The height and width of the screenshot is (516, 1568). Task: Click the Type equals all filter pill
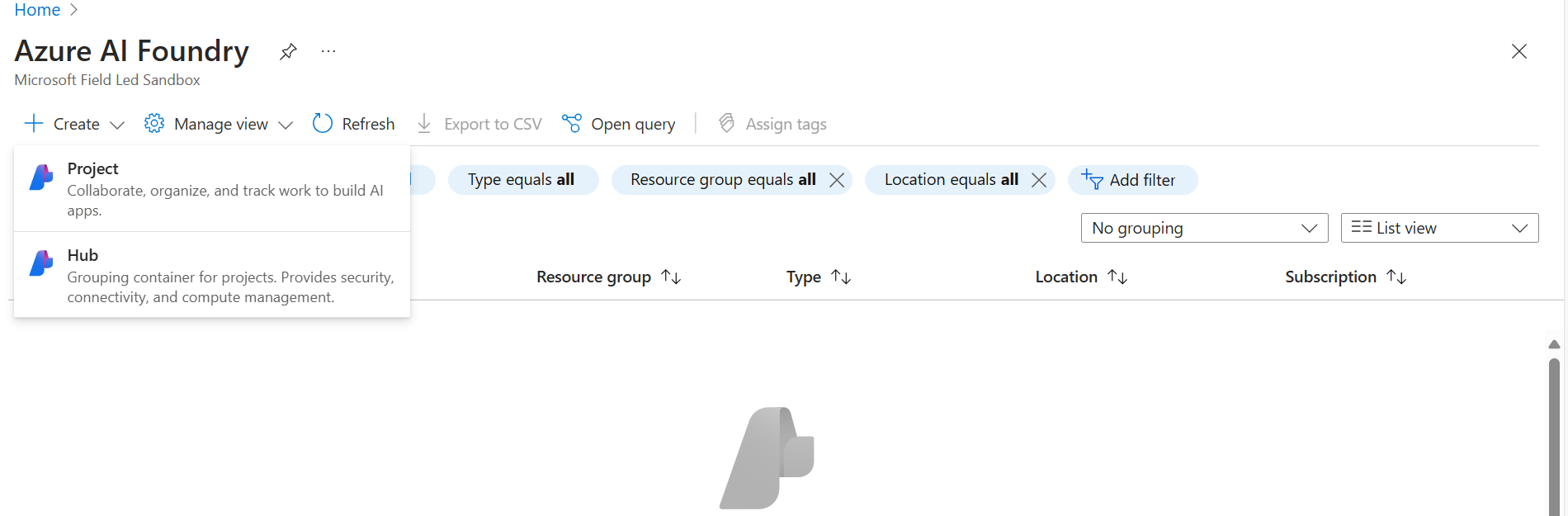522,180
